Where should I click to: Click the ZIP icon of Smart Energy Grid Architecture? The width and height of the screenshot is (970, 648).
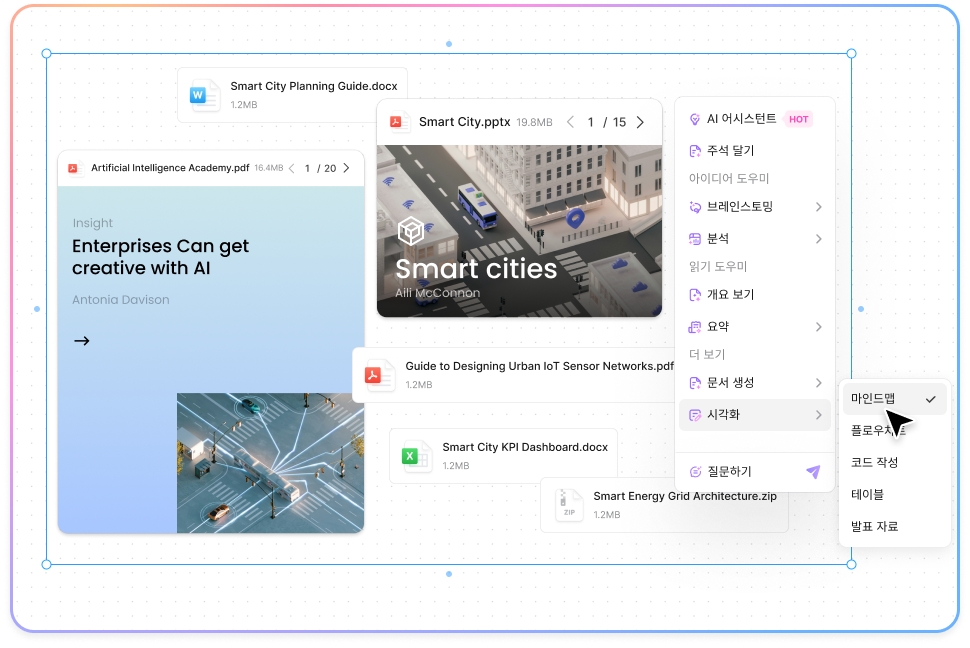pos(569,504)
